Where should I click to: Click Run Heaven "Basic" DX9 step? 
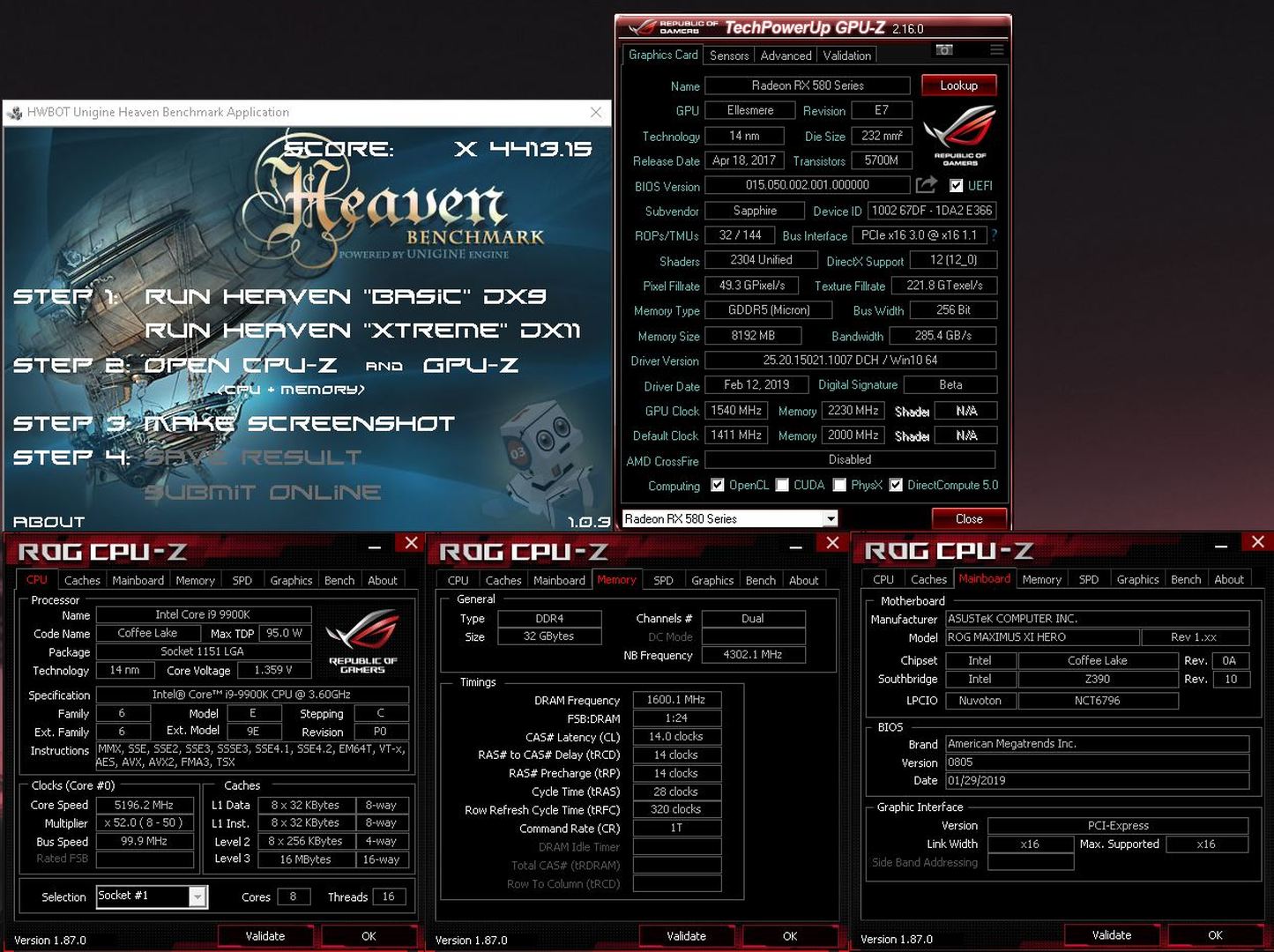(x=346, y=296)
